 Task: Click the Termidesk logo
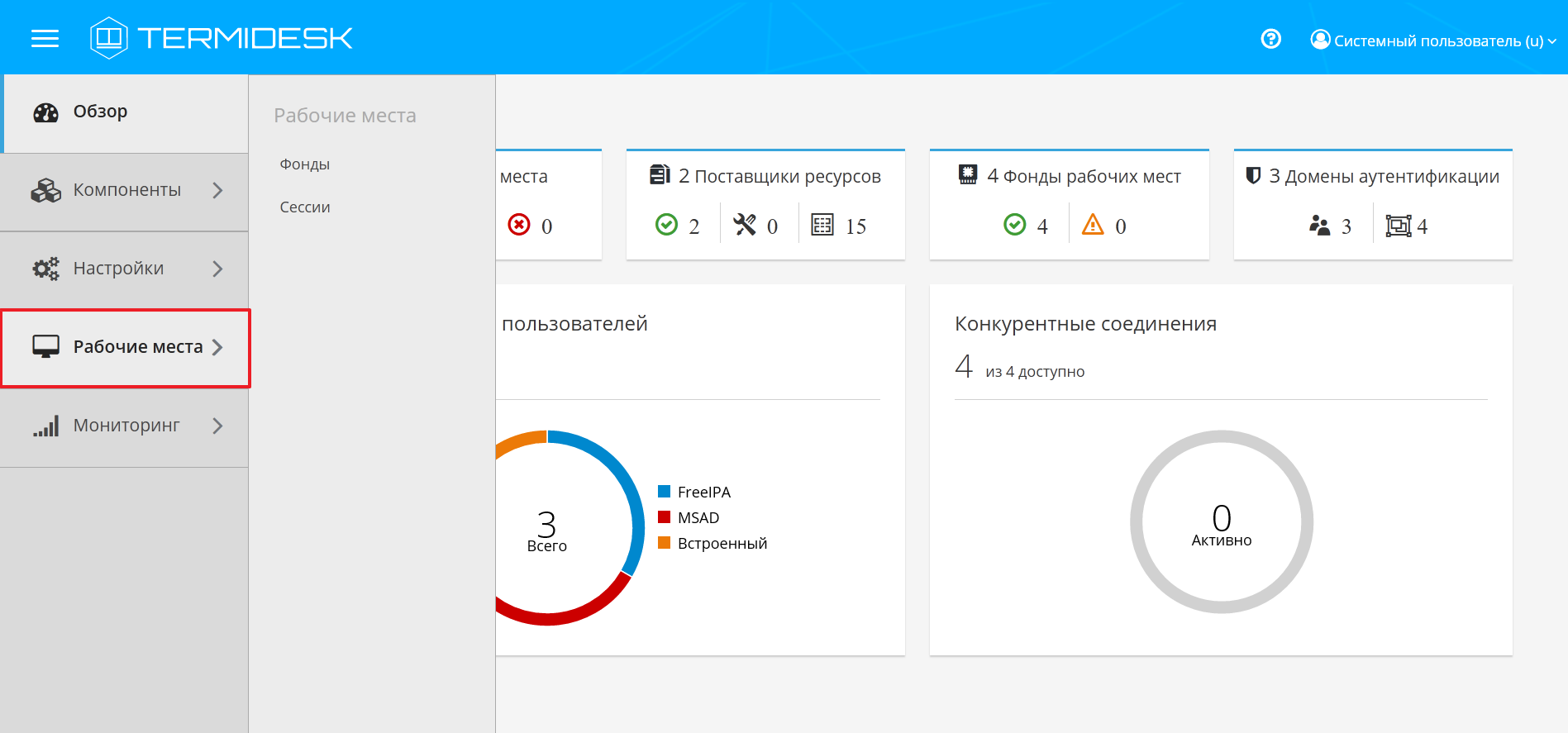222,38
